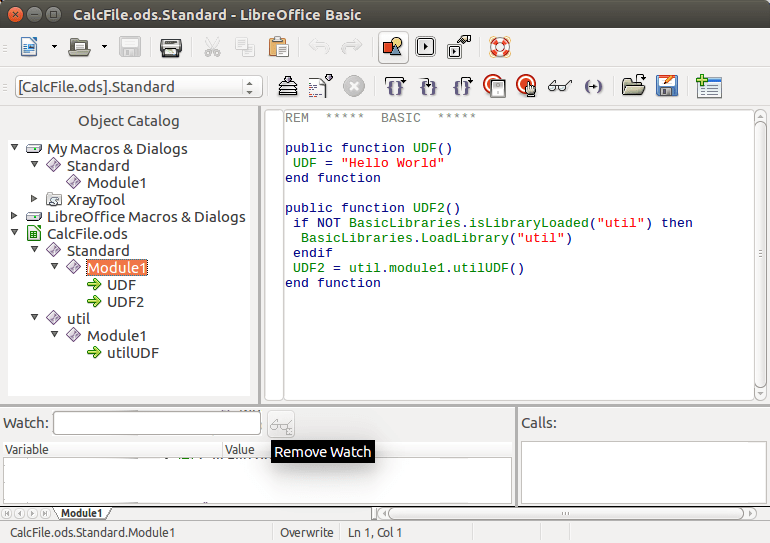Image resolution: width=770 pixels, height=543 pixels.
Task: Select the util library label
Action: coord(79,319)
